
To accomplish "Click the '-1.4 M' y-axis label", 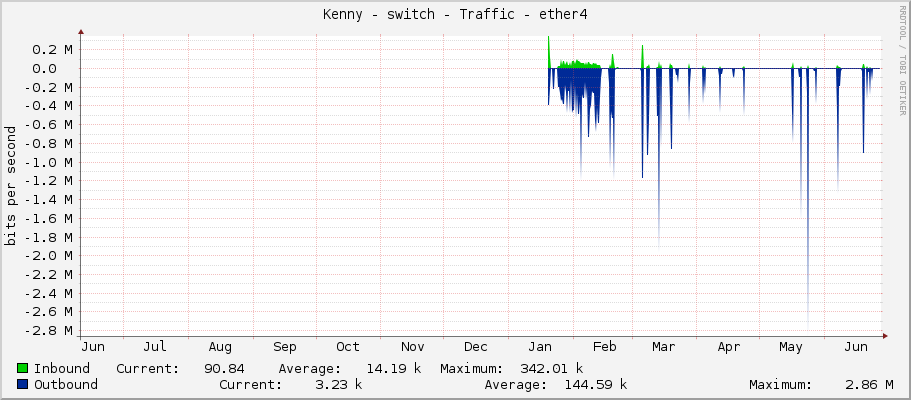I will [x=49, y=199].
